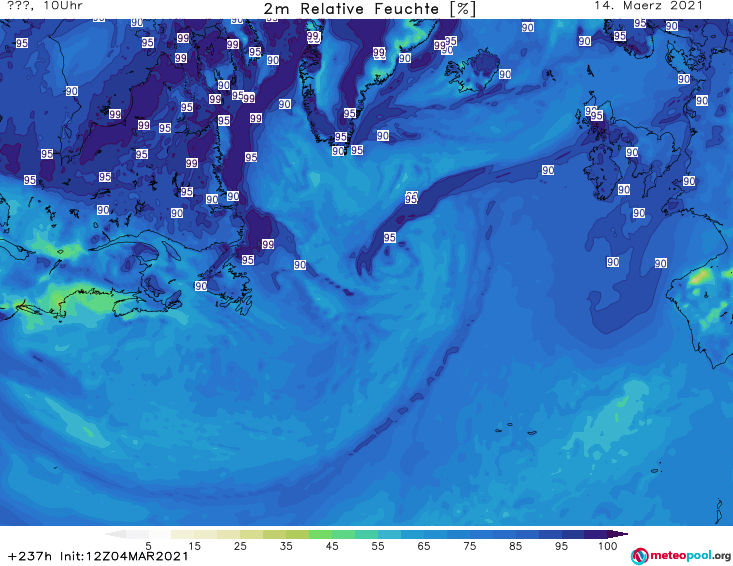This screenshot has height=566, width=733.
Task: Open the meteopool.org link text
Action: [690, 556]
